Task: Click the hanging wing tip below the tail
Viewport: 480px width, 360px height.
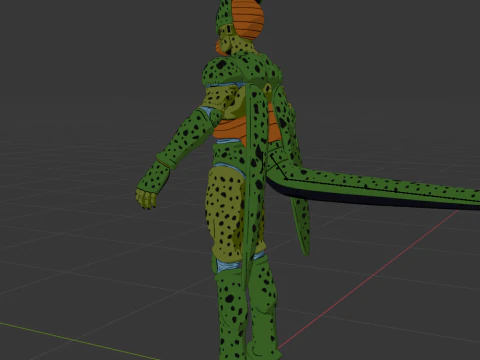Action: (x=301, y=227)
